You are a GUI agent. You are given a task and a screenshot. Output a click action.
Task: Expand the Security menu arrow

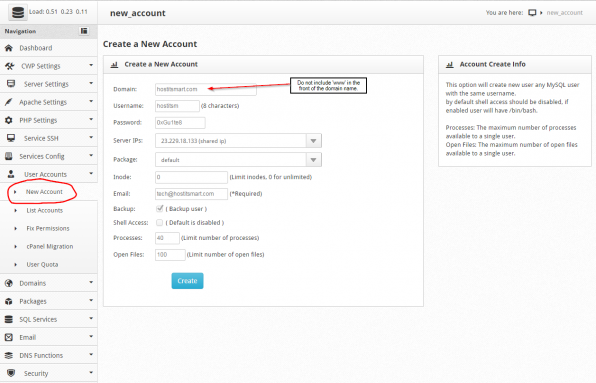pyautogui.click(x=91, y=372)
